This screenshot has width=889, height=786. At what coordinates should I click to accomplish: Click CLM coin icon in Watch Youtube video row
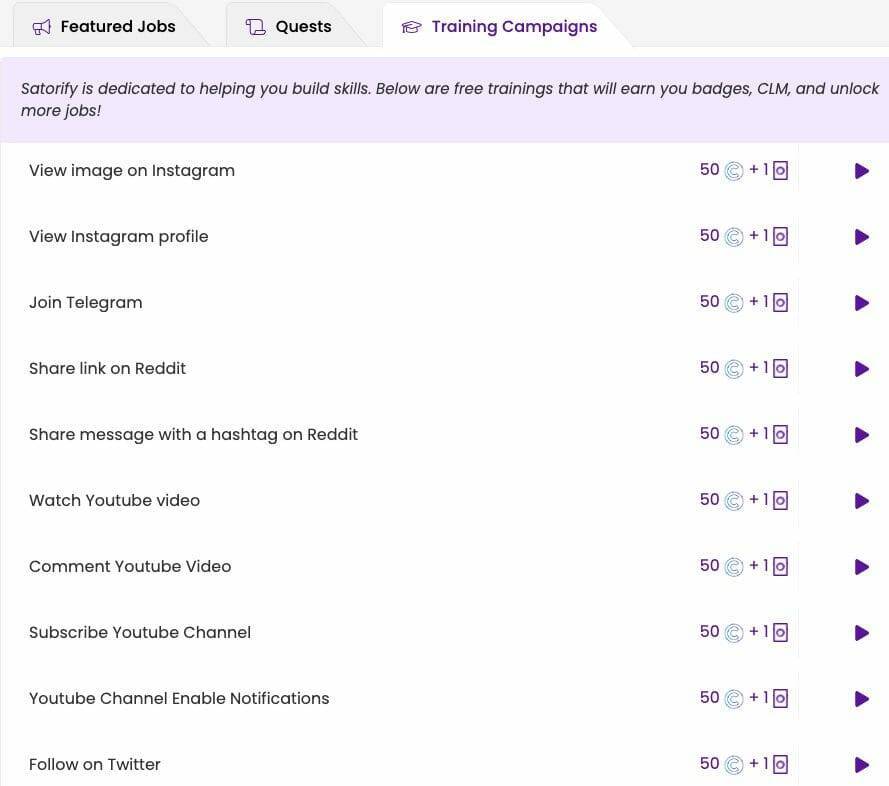tap(734, 501)
